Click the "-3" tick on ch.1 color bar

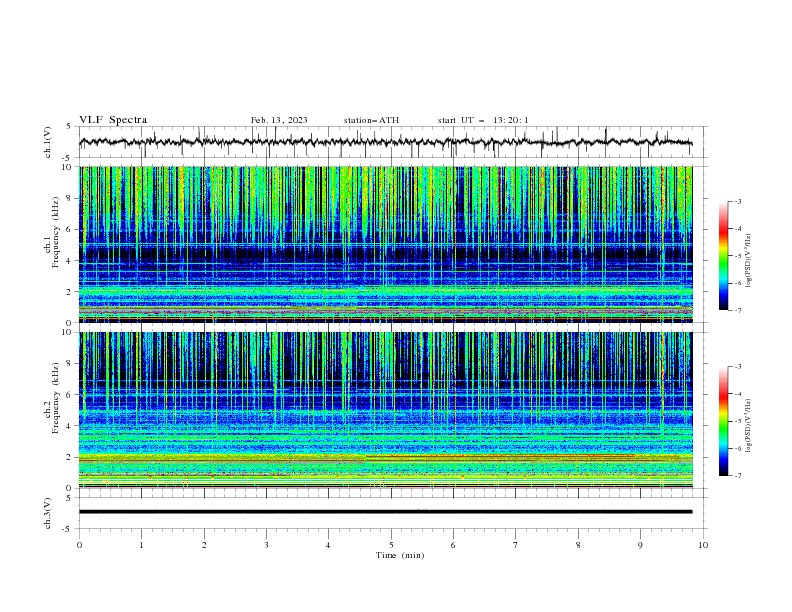(737, 201)
